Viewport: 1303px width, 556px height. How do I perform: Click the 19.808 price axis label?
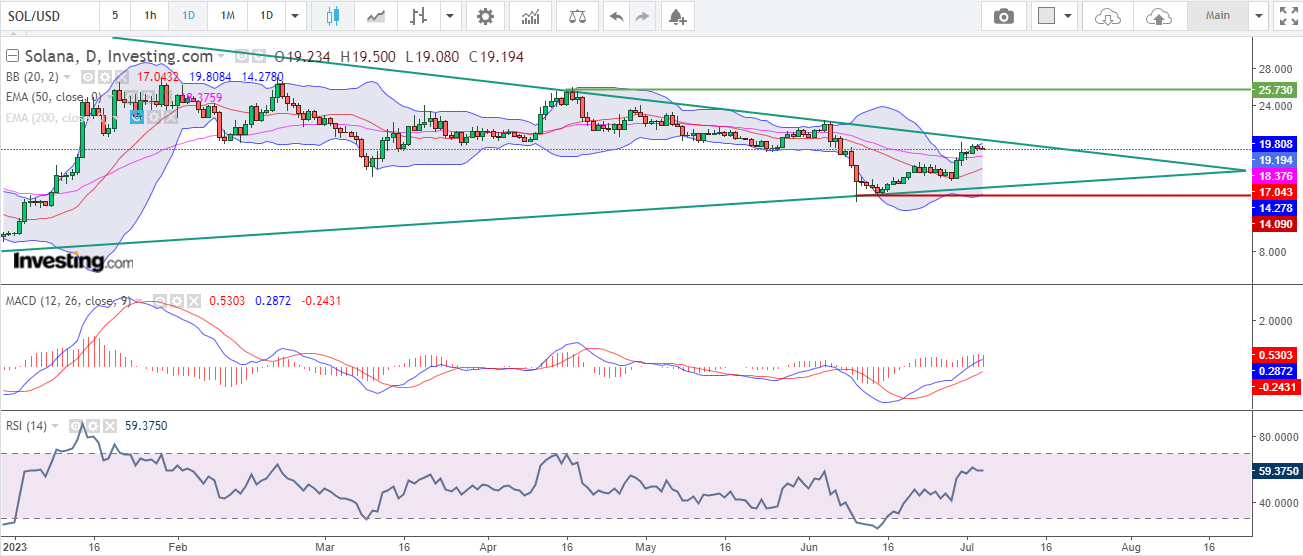[x=1276, y=144]
